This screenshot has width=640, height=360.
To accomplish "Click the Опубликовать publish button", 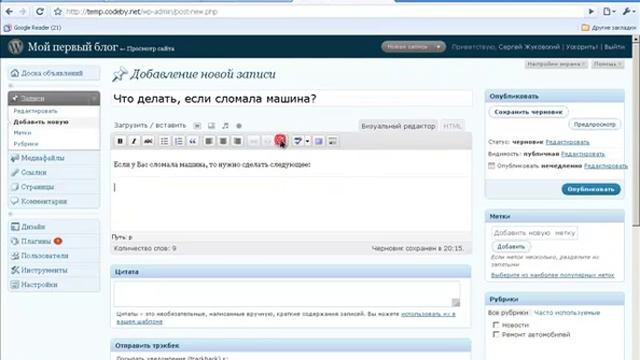I will click(591, 189).
